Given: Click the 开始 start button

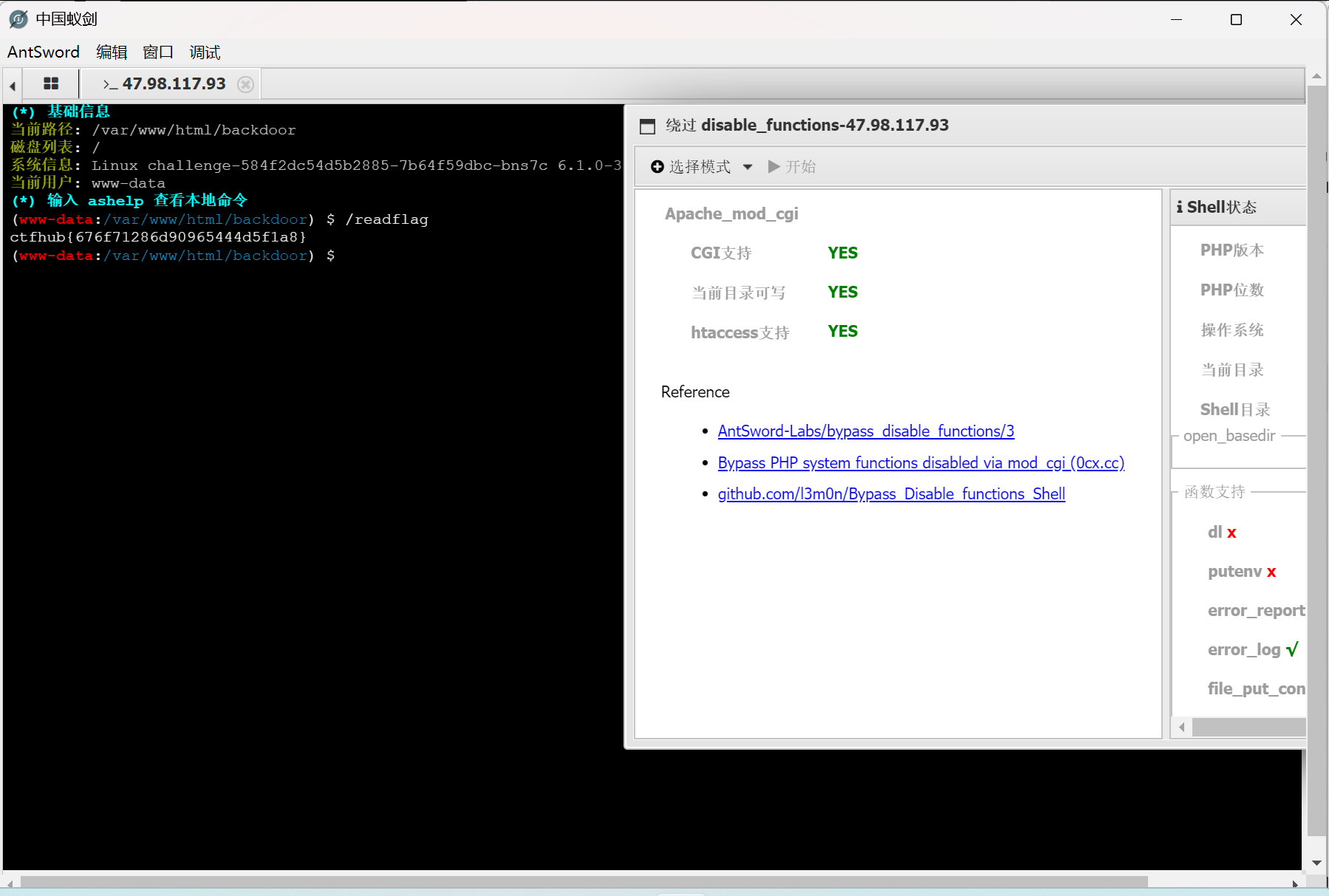Looking at the screenshot, I should pyautogui.click(x=792, y=167).
